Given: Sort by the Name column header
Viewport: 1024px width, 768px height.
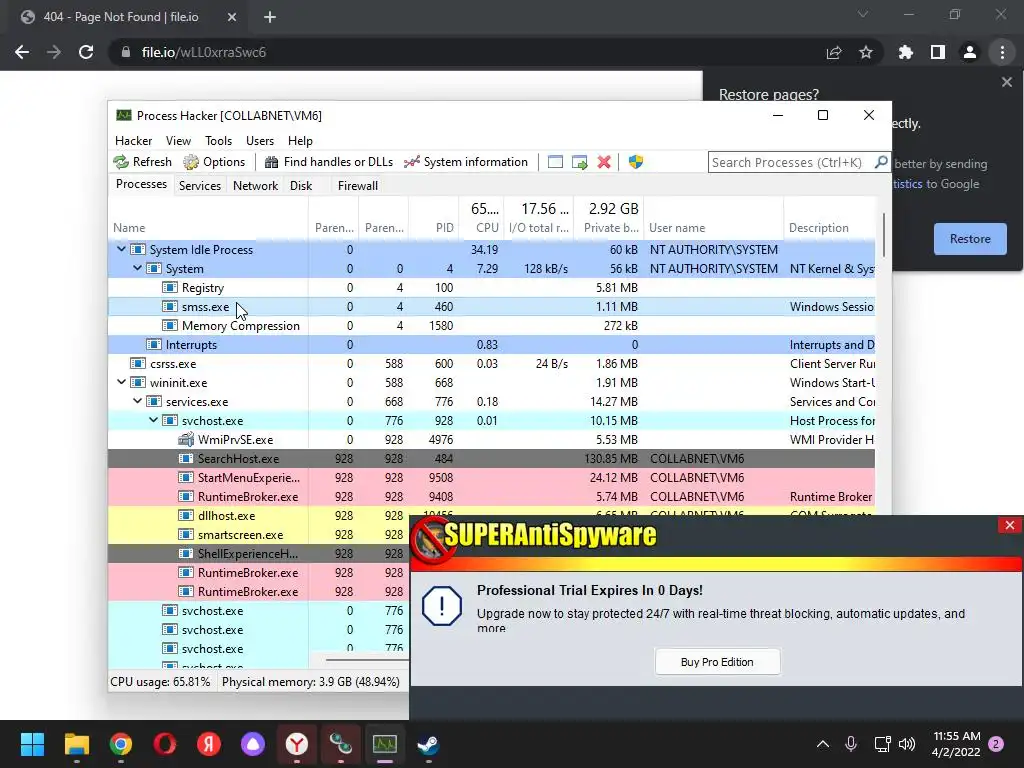Looking at the screenshot, I should click(x=208, y=228).
